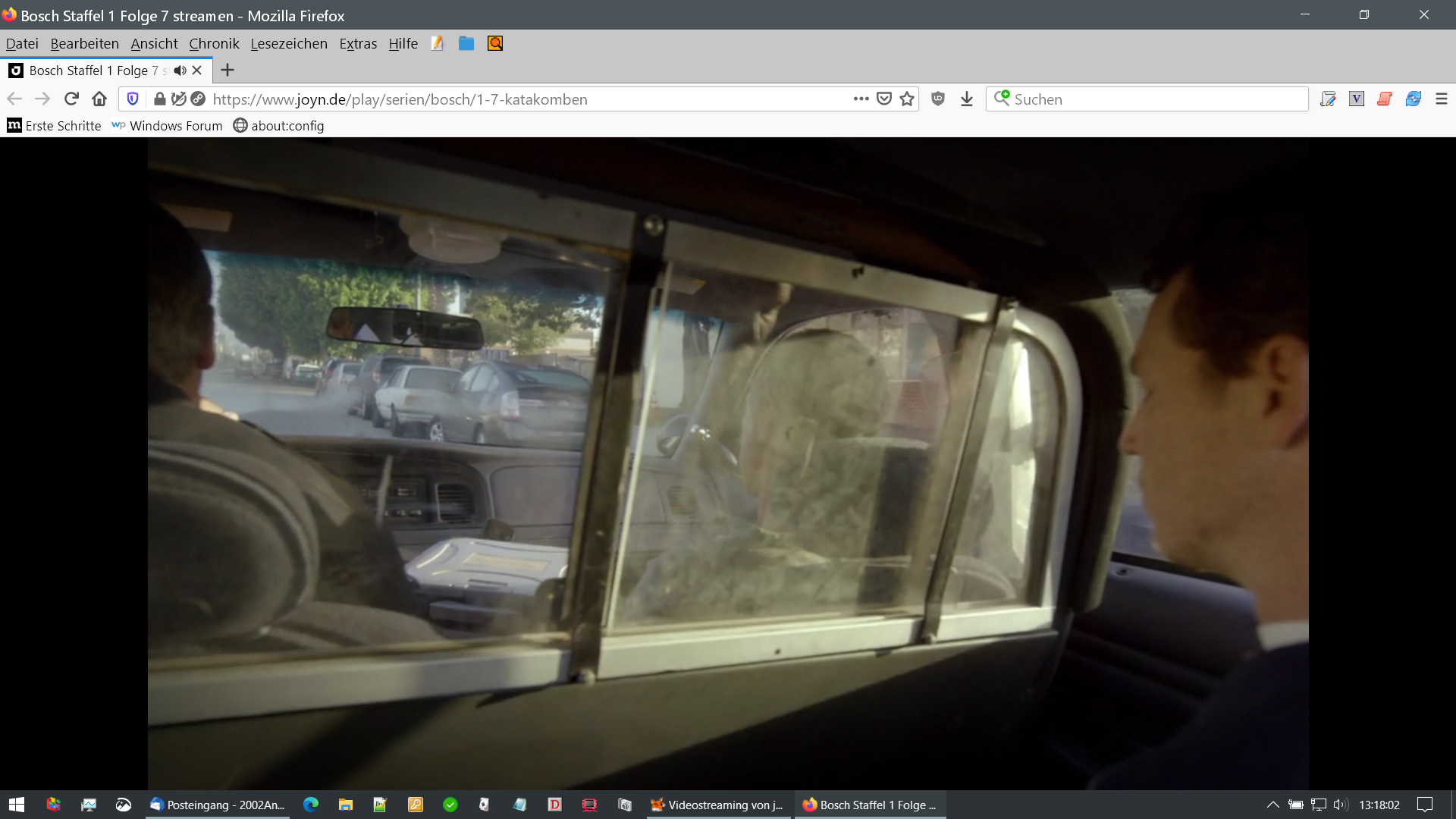Go to the Firefox home page

click(x=99, y=99)
